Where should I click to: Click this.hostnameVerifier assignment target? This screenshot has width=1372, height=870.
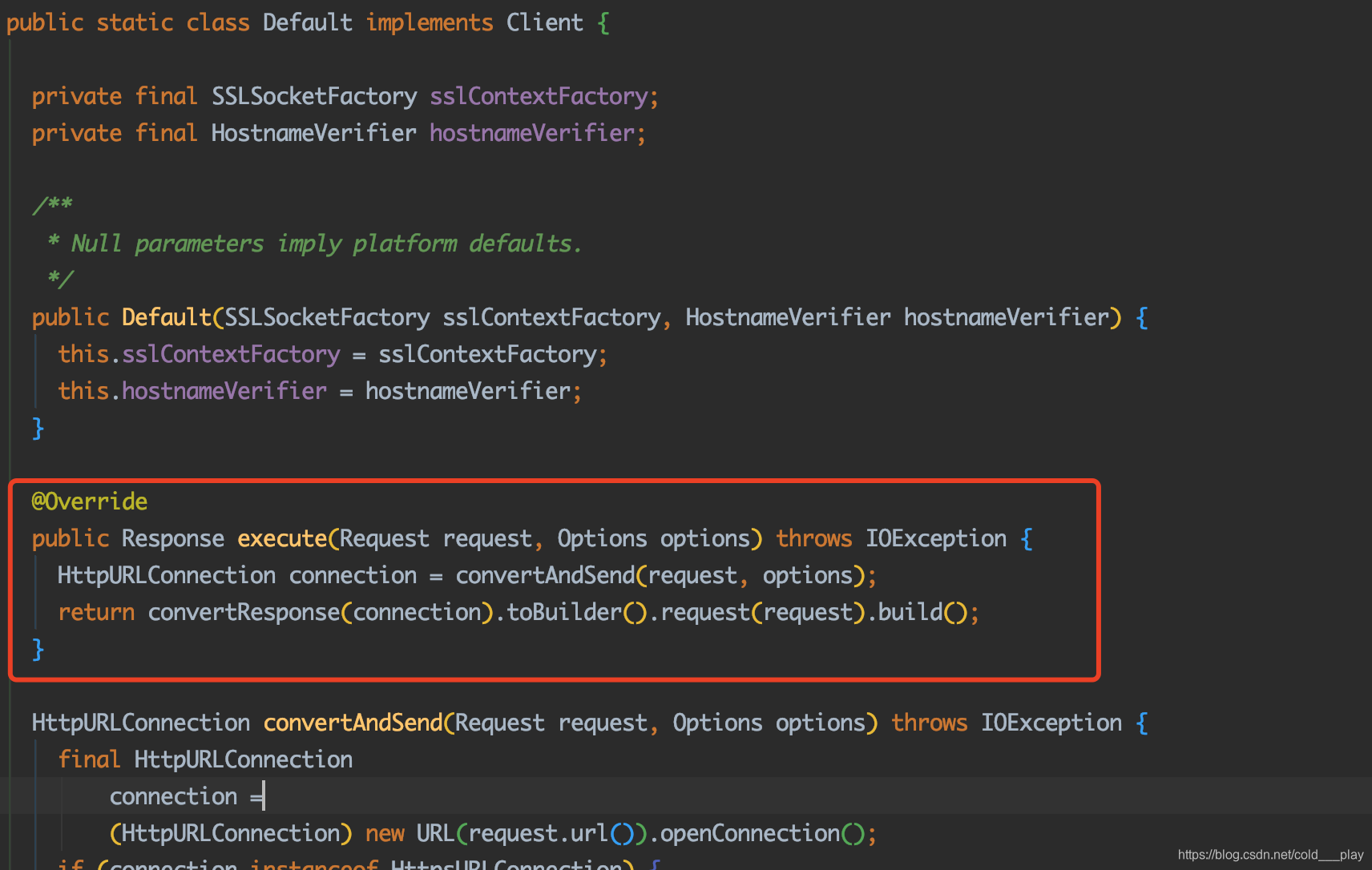[x=192, y=391]
